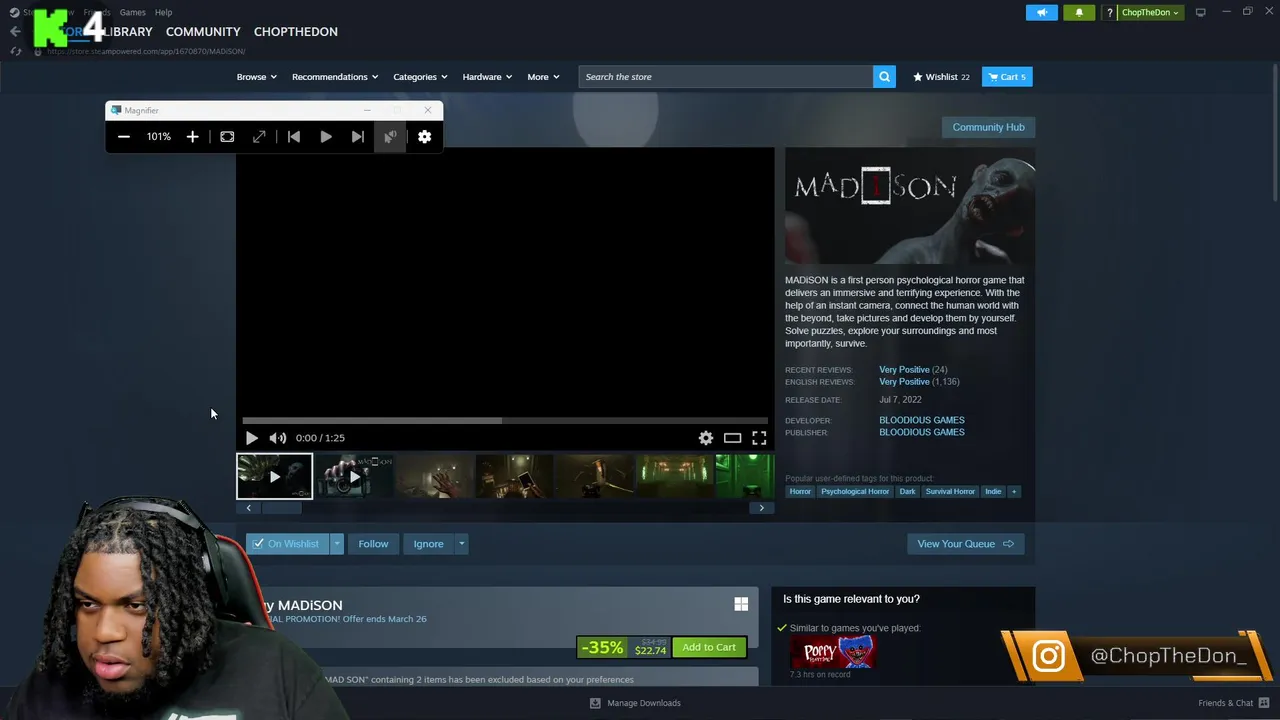Go back with the navigation arrow
The width and height of the screenshot is (1280, 720).
click(15, 31)
